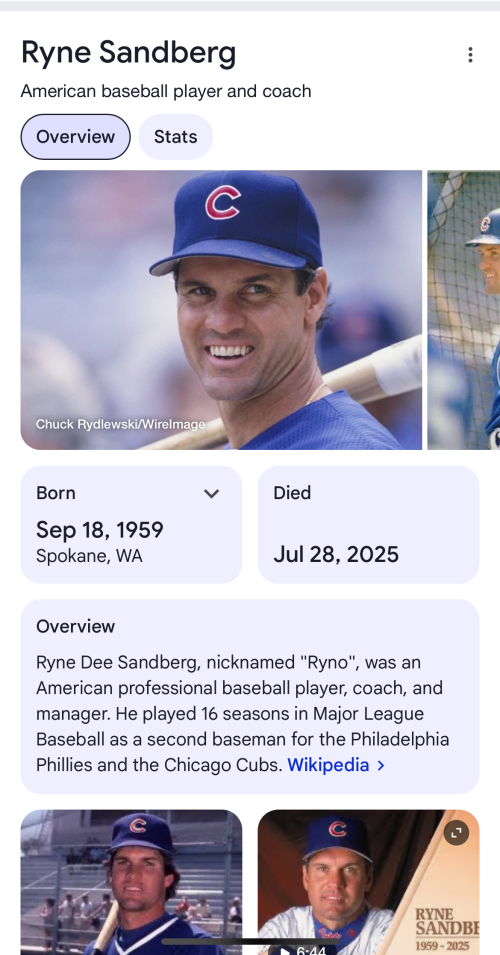Open the three-dot more options menu
Image resolution: width=500 pixels, height=955 pixels.
[x=470, y=55]
